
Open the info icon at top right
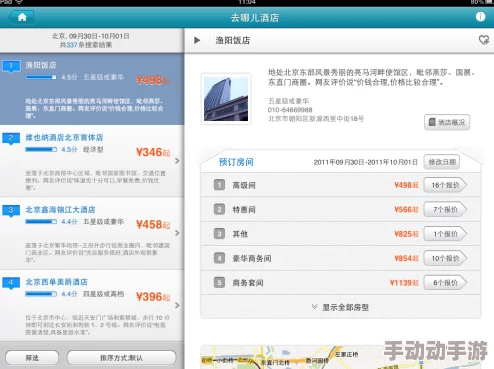pyautogui.click(x=480, y=17)
